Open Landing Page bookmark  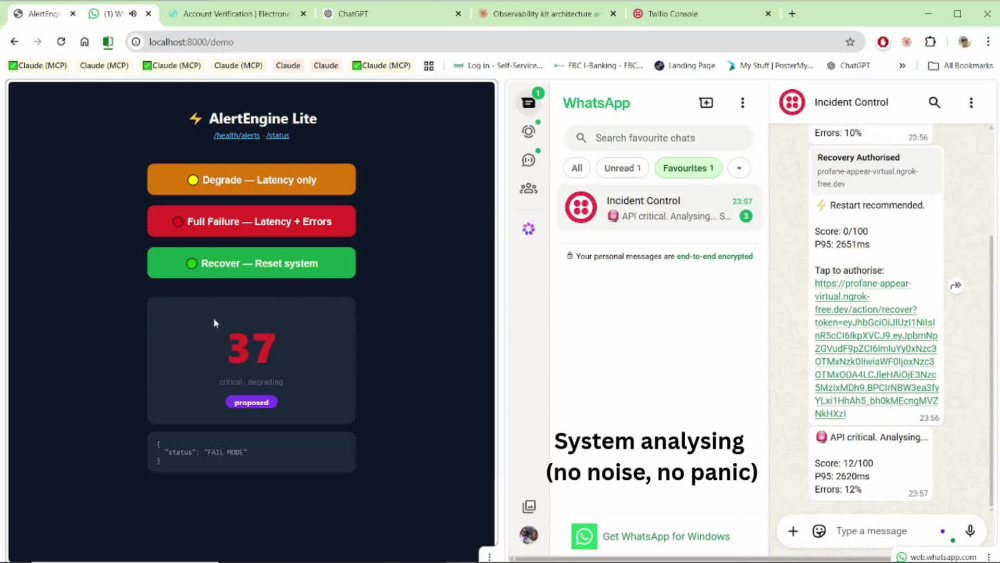[684, 66]
